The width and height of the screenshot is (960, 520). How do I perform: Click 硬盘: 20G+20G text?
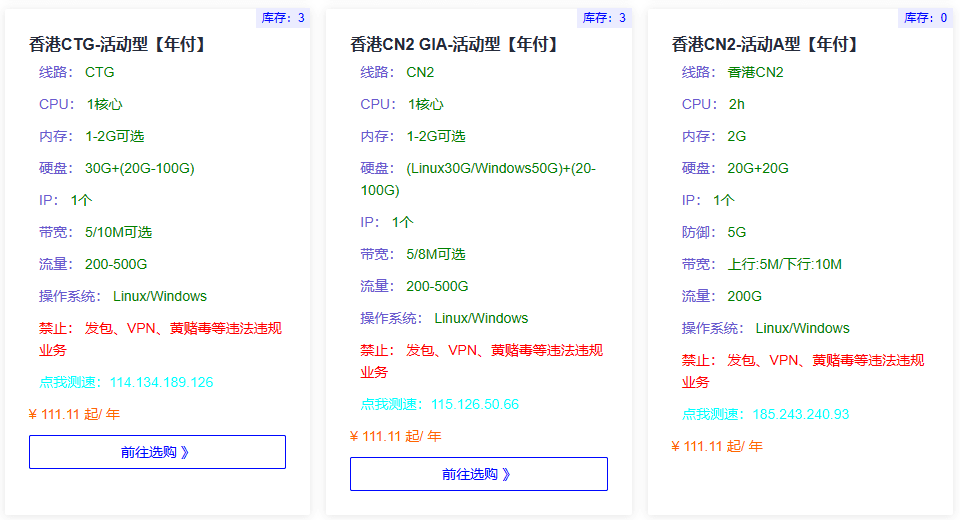click(x=735, y=168)
